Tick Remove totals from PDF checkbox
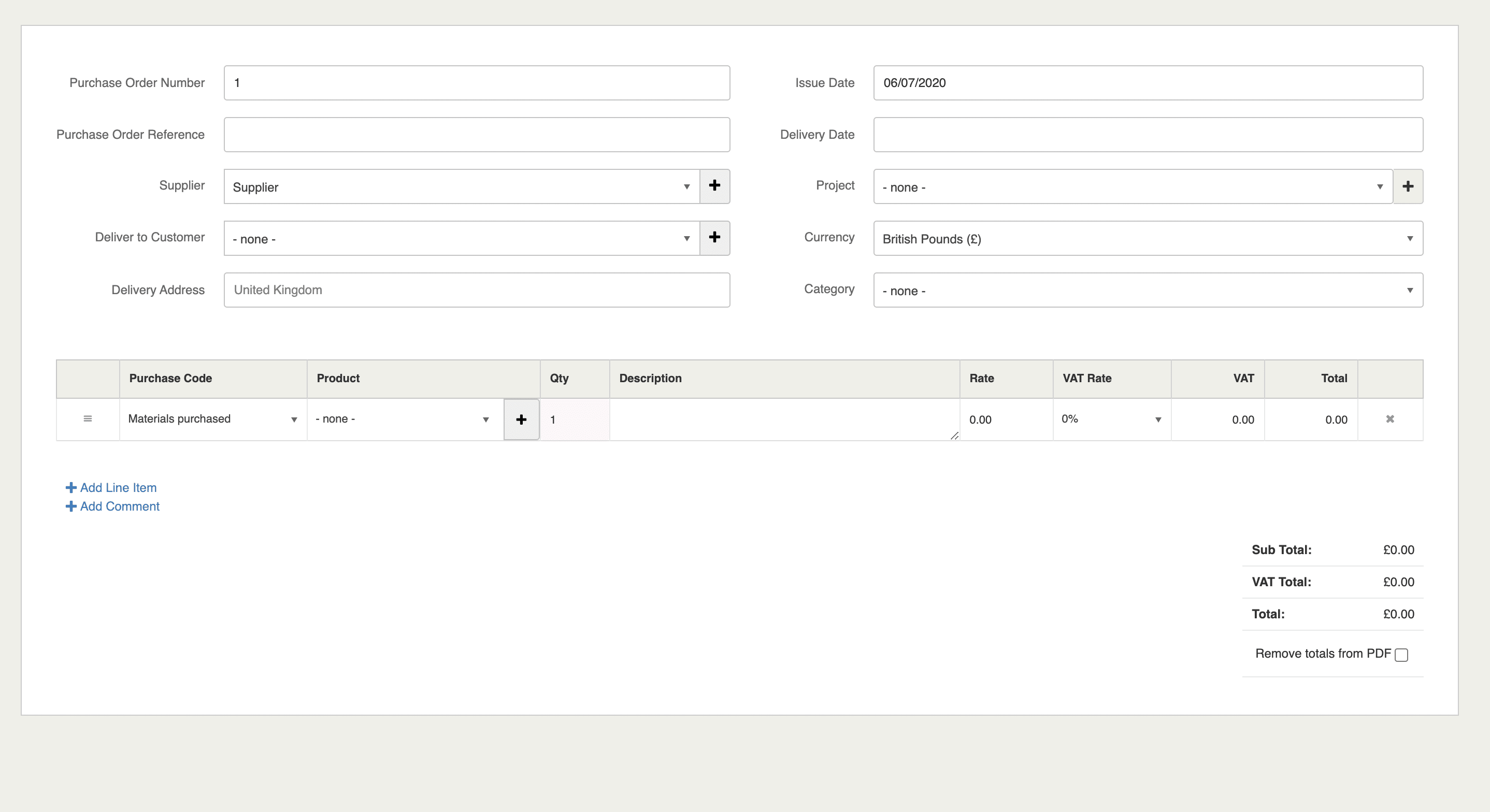Image resolution: width=1490 pixels, height=812 pixels. (x=1401, y=655)
